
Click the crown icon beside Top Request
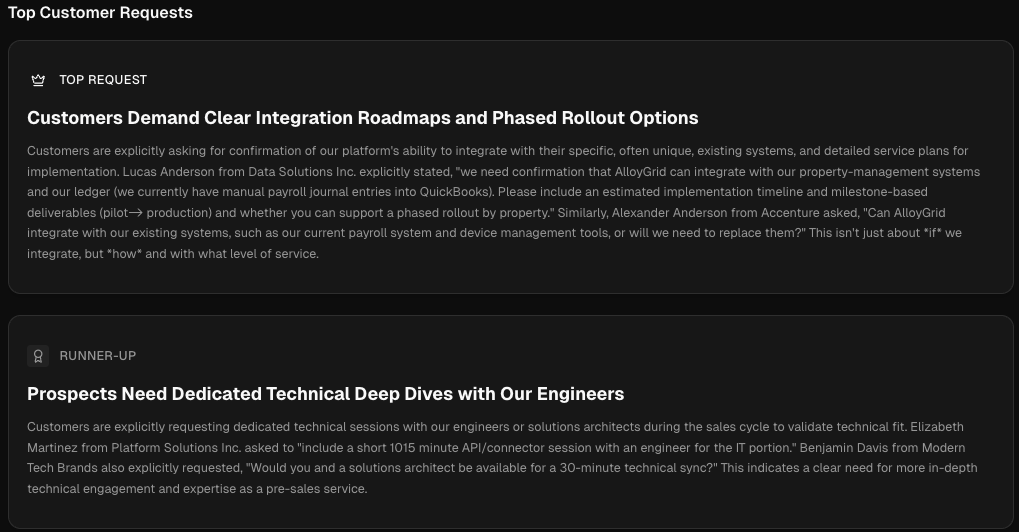tap(38, 80)
